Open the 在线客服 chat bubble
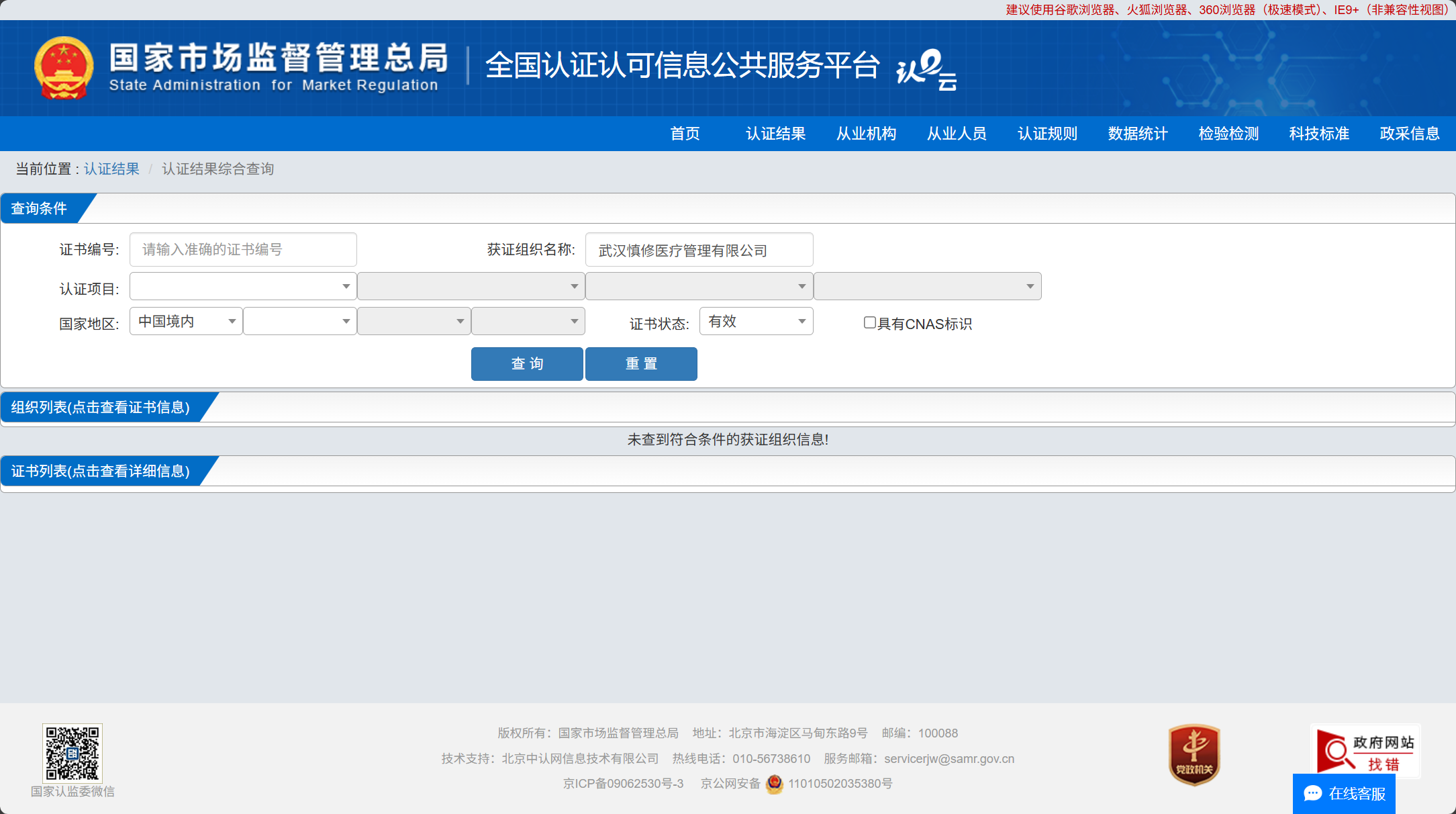Image resolution: width=1456 pixels, height=814 pixels. 1344,794
